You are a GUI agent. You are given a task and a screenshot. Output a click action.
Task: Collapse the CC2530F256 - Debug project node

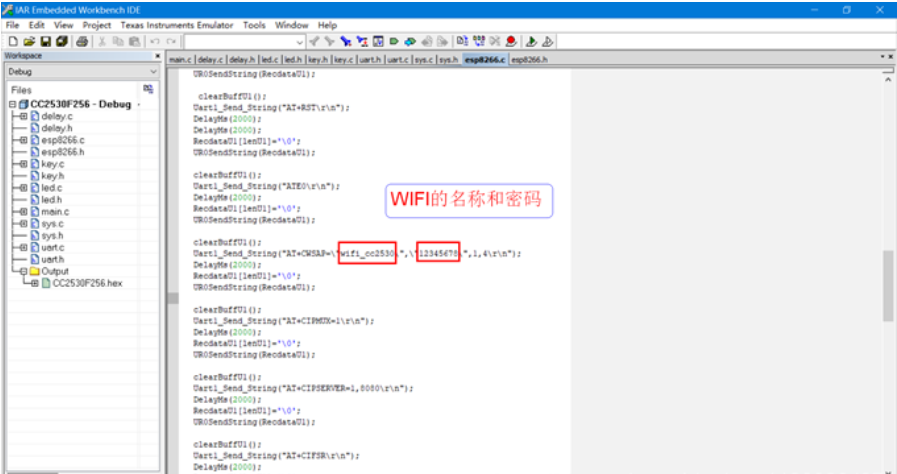coord(12,104)
